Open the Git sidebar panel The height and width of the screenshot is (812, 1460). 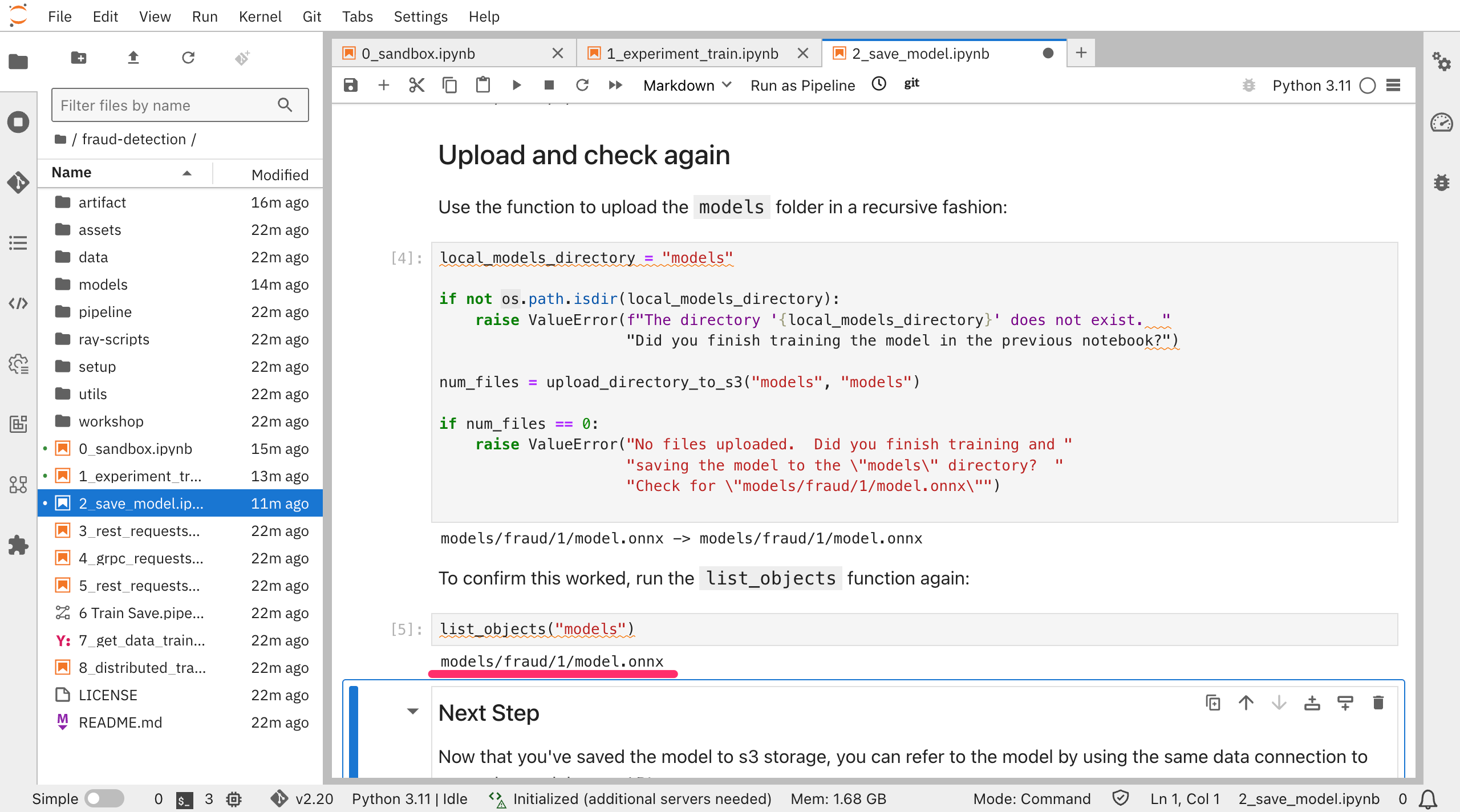point(18,182)
